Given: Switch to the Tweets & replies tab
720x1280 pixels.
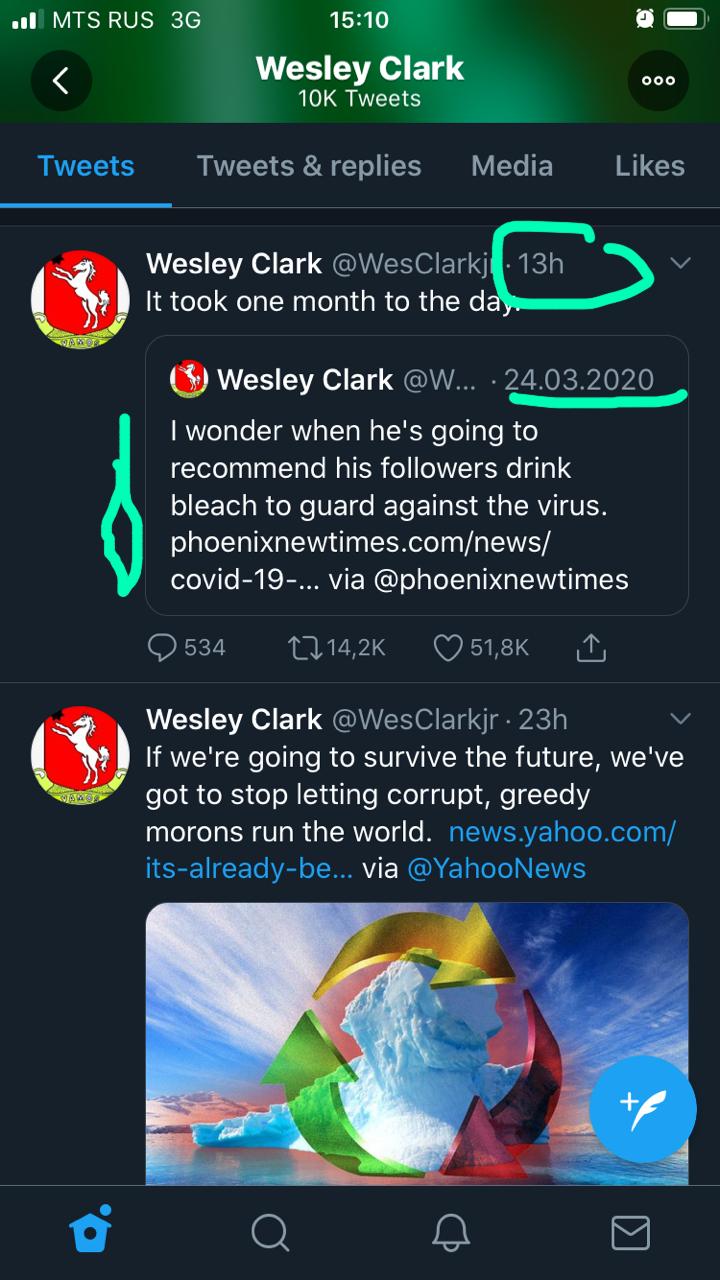Looking at the screenshot, I should click(x=309, y=166).
